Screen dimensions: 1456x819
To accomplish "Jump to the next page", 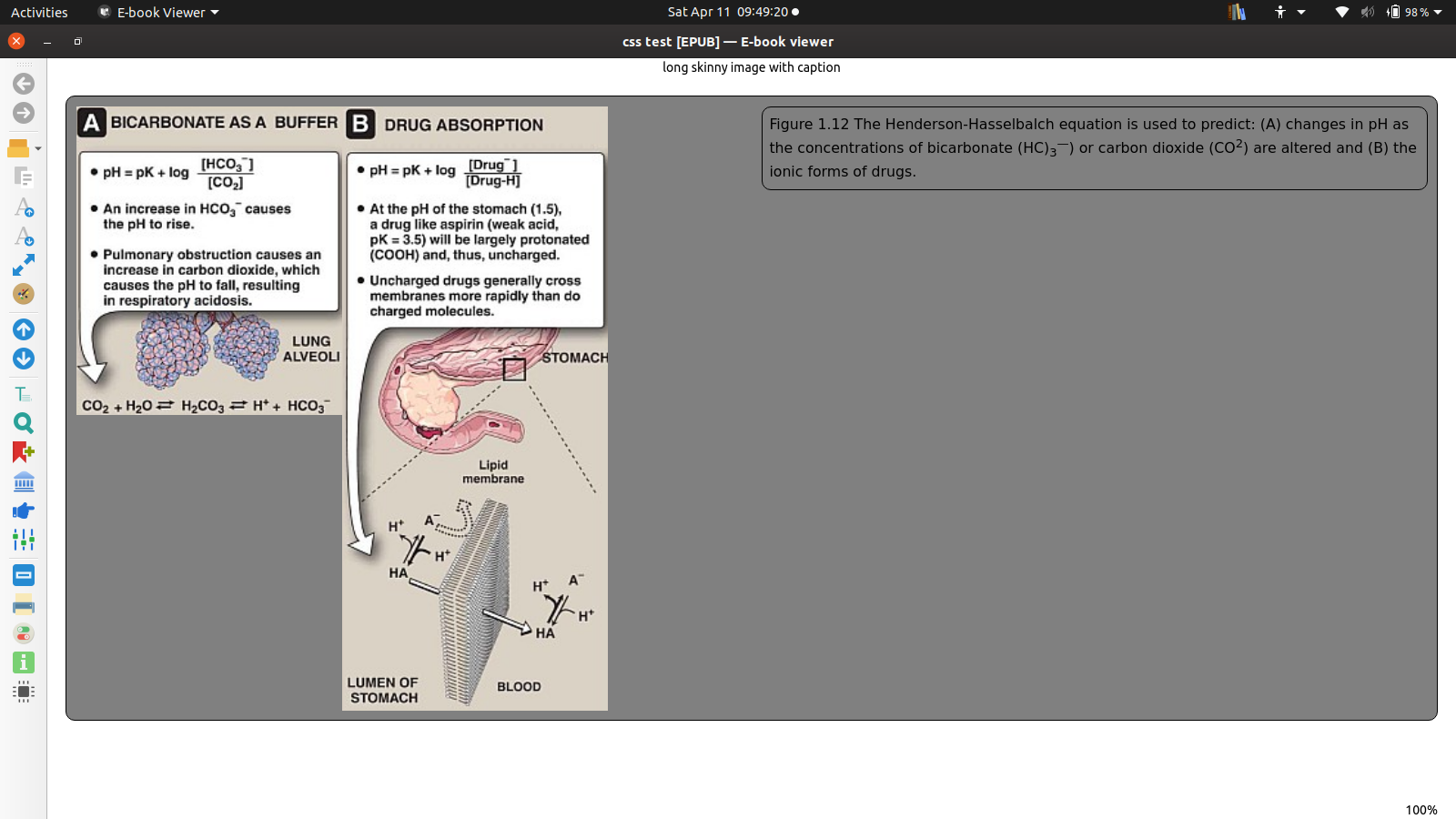I will (24, 359).
